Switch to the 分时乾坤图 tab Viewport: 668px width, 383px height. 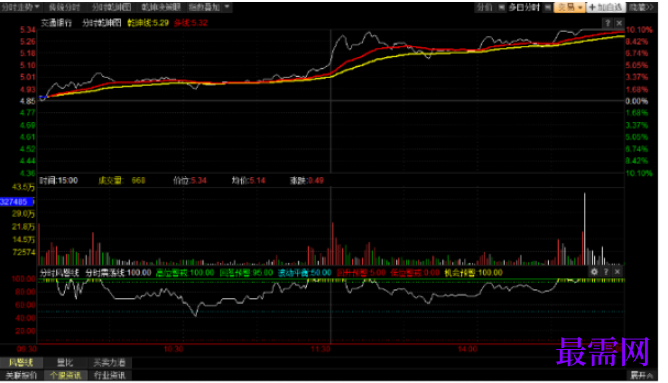click(112, 7)
